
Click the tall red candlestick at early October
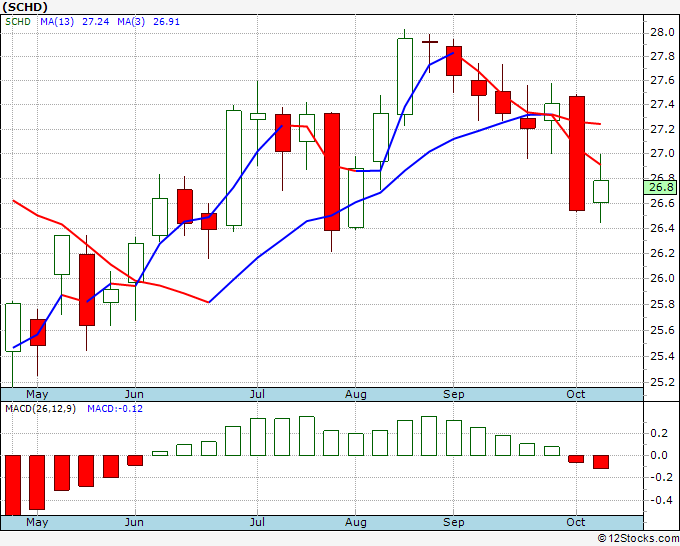pyautogui.click(x=577, y=154)
